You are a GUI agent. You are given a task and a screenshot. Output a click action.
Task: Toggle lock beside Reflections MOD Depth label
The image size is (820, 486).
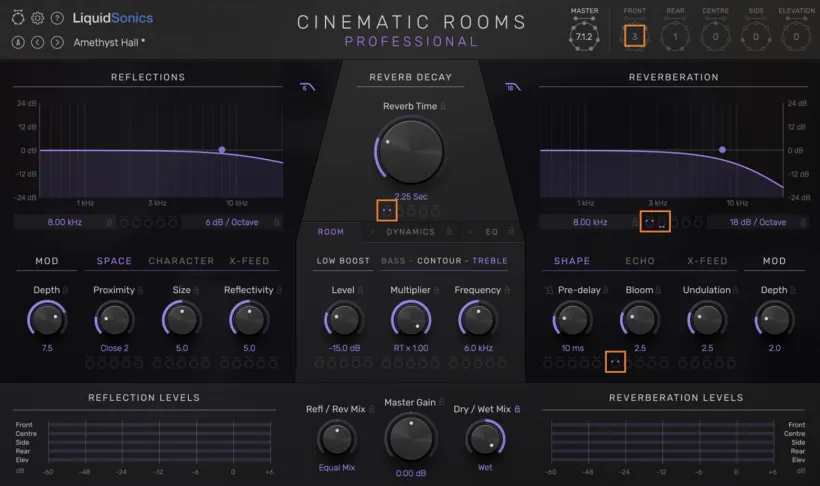coord(65,290)
